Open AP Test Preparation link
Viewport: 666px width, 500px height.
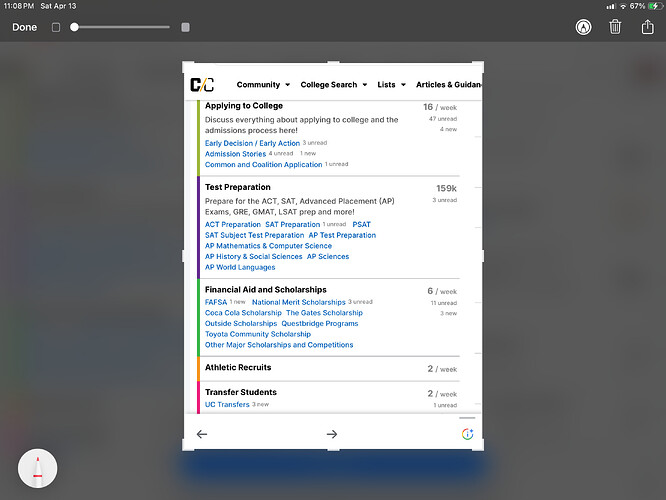(x=342, y=235)
